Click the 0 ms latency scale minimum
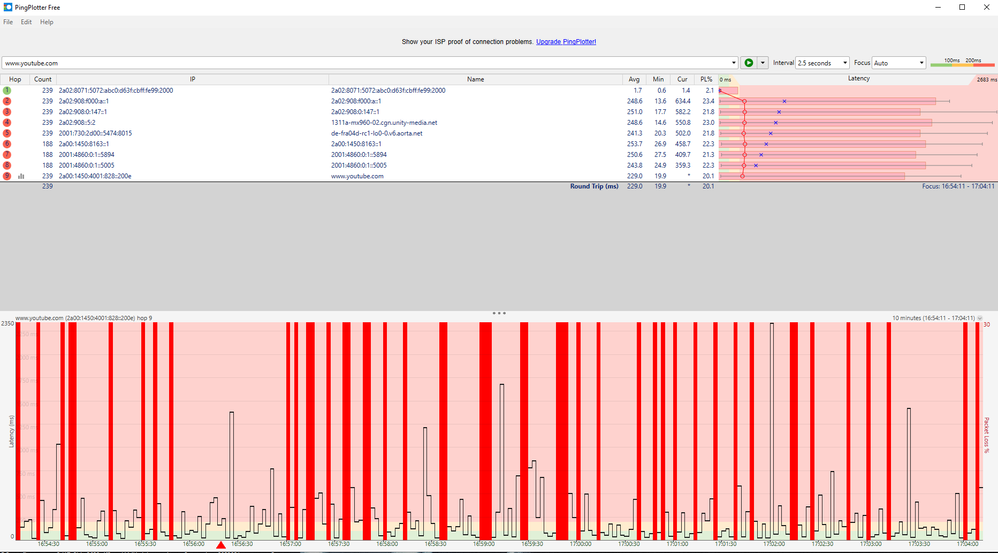Screen dimensions: 998x553 pyautogui.click(x=726, y=80)
